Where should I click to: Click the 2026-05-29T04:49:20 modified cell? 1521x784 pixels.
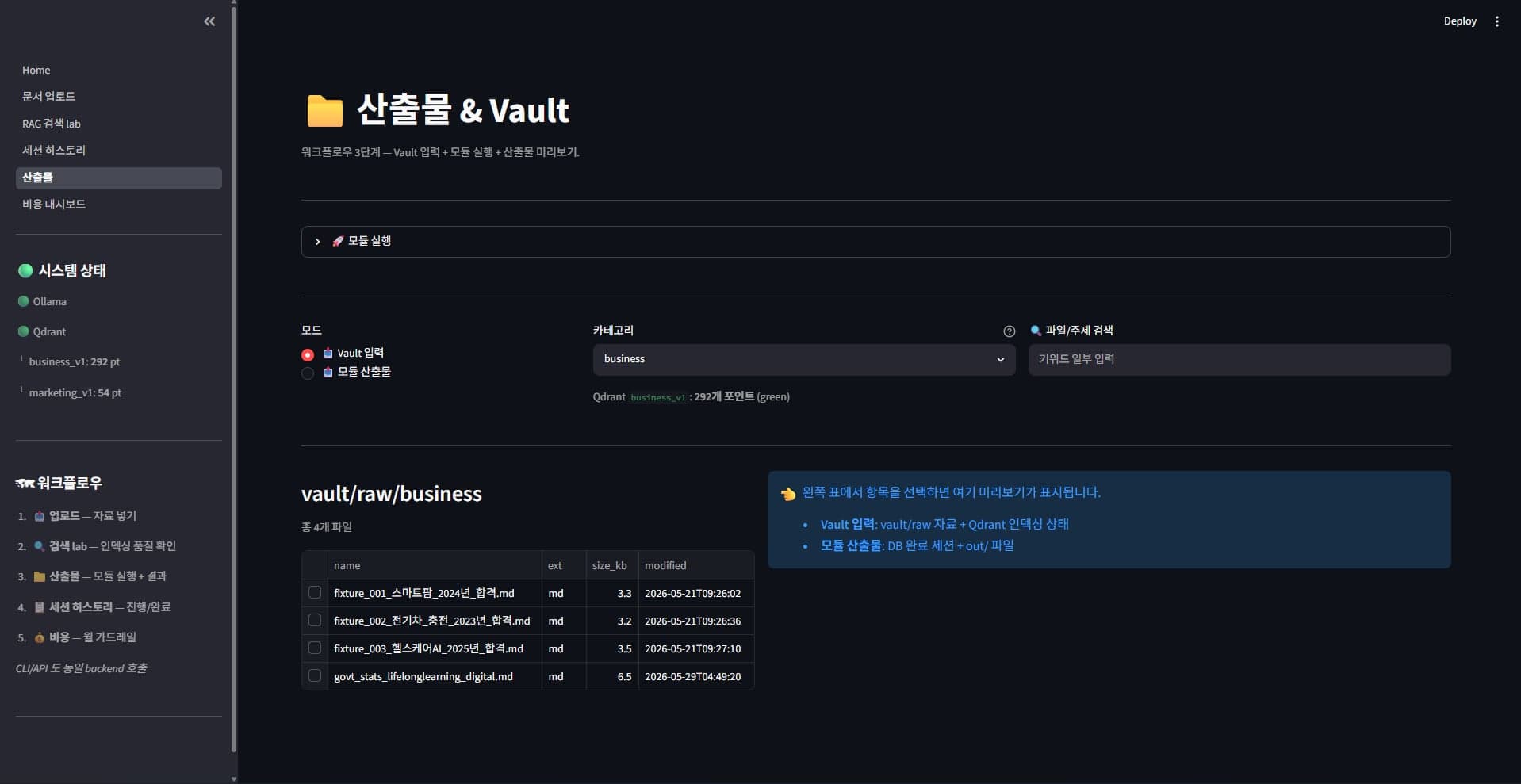695,676
